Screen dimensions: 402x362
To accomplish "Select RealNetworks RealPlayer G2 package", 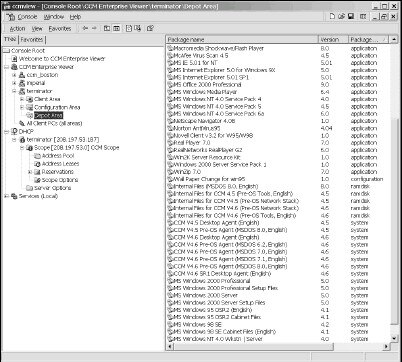I will tap(208, 150).
